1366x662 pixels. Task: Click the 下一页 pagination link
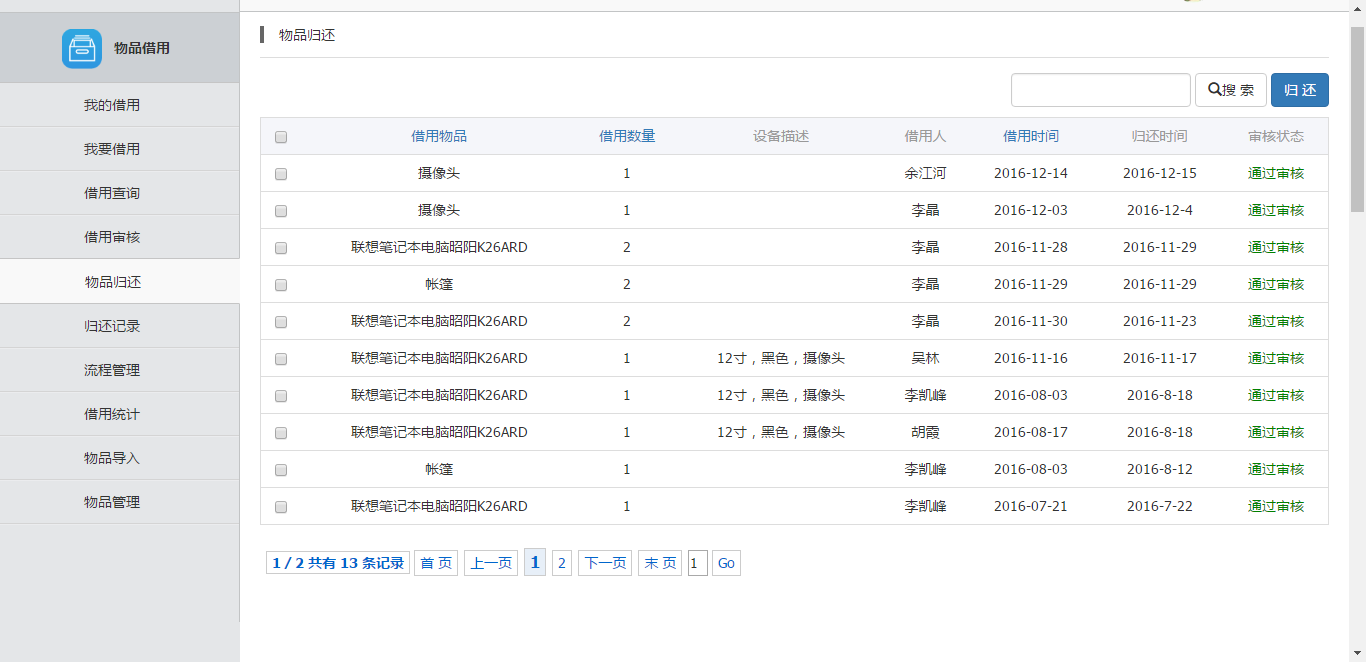(605, 563)
